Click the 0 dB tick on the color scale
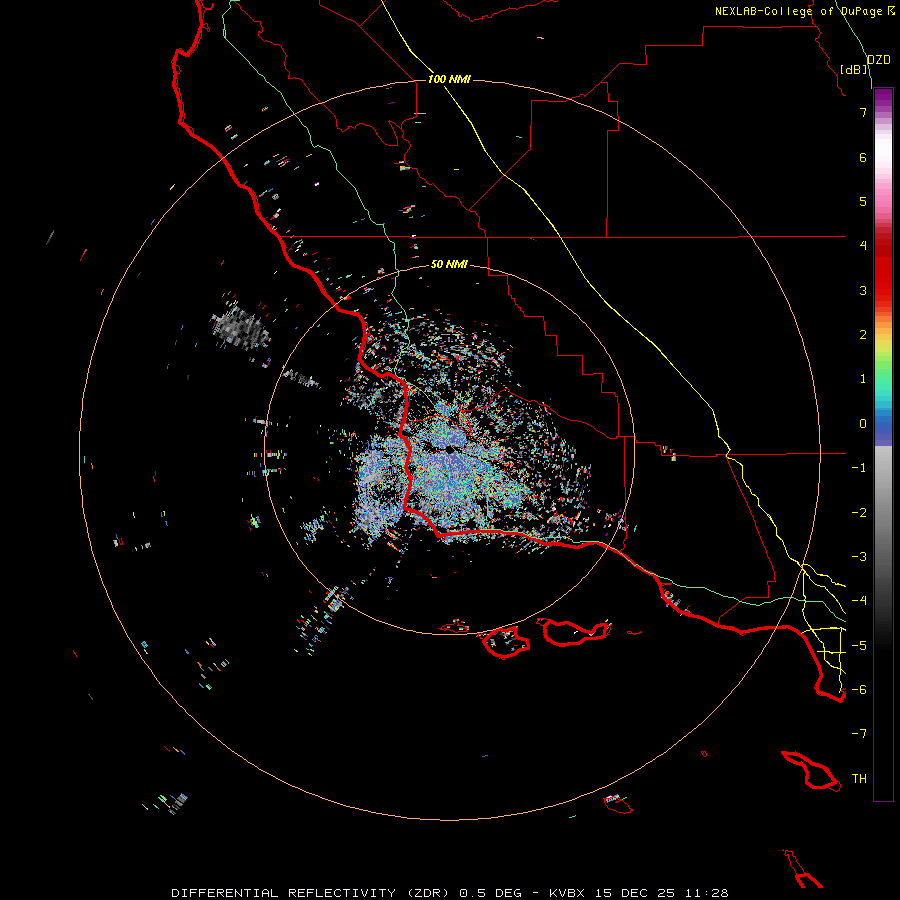Viewport: 900px width, 900px height. tap(863, 424)
